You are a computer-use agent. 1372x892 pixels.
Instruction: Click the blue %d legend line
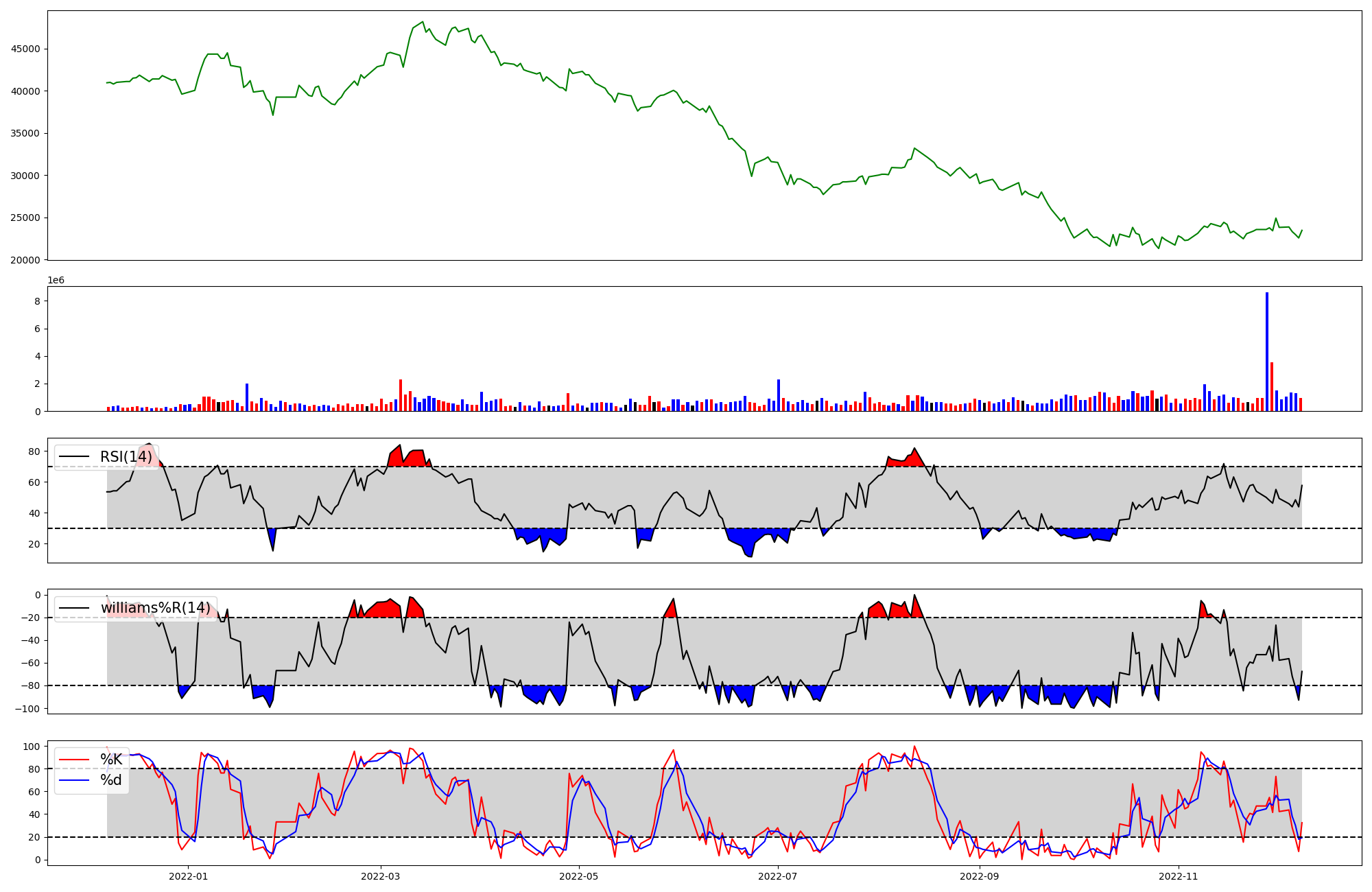(74, 780)
